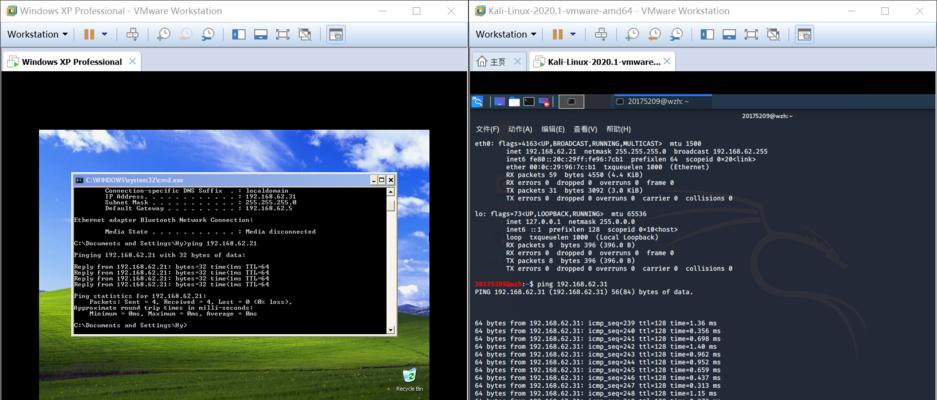This screenshot has width=937, height=400.
Task: Revert Kali VM to previous snapshot
Action: 654,34
